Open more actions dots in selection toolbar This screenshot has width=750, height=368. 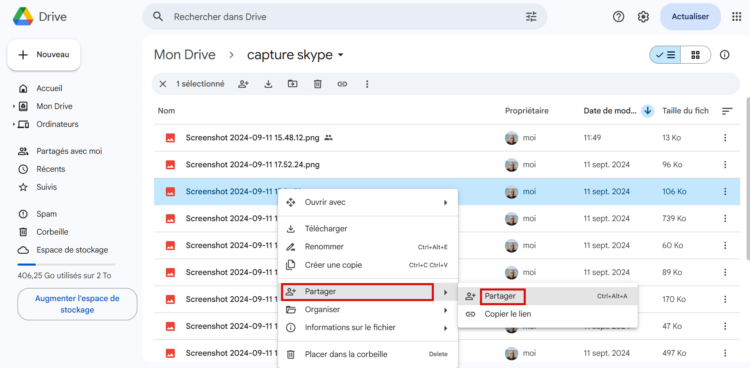[367, 84]
